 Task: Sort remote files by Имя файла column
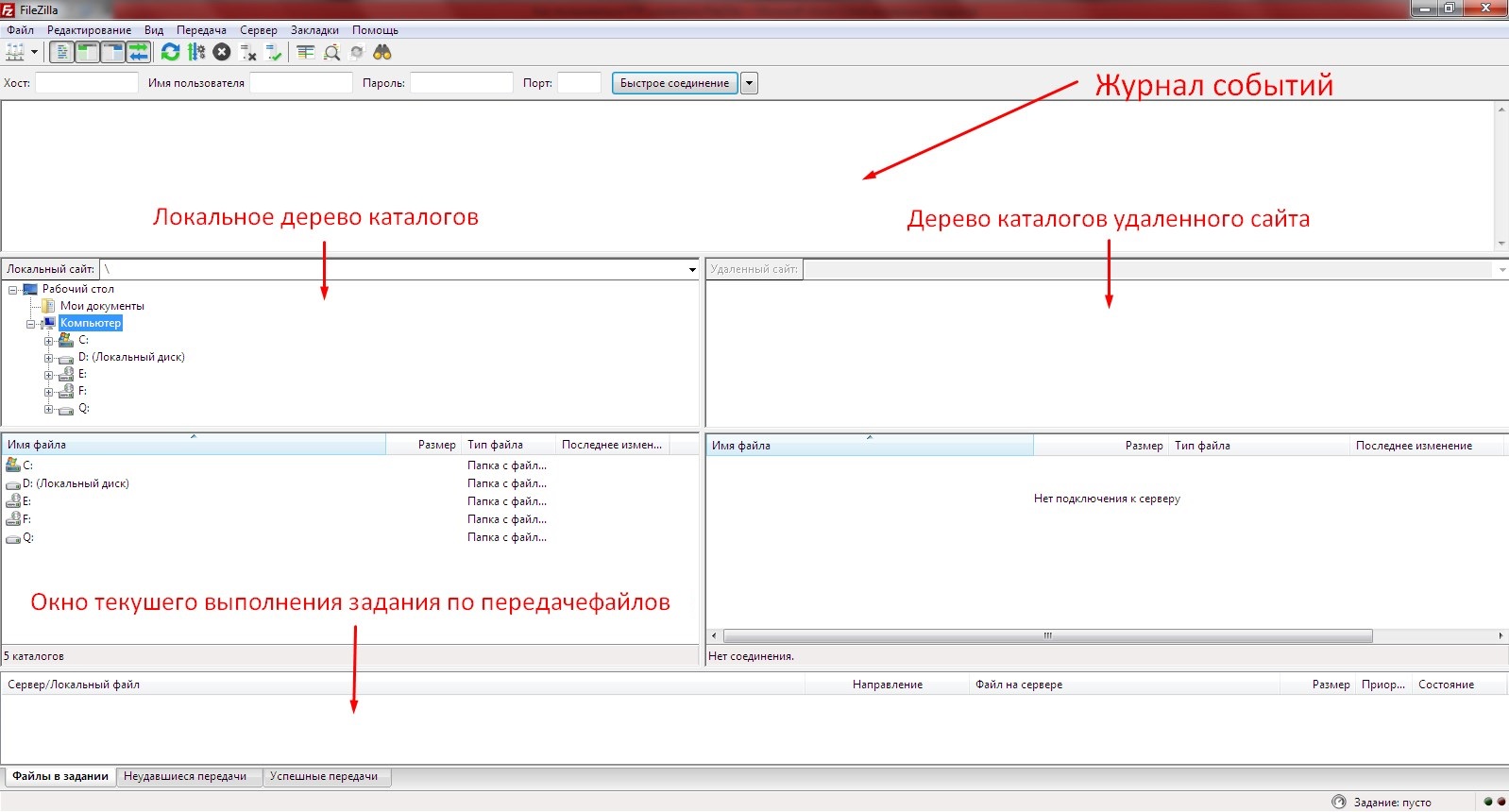tap(870, 446)
